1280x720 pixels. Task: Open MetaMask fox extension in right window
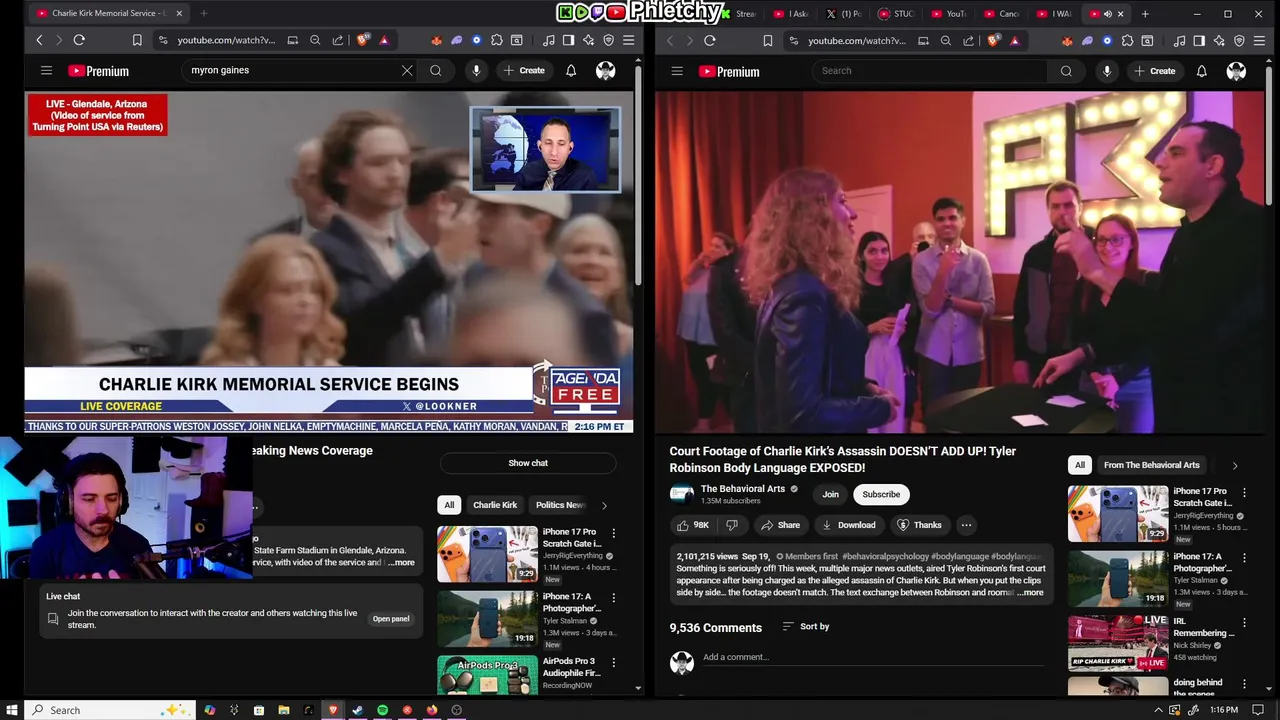point(1067,40)
